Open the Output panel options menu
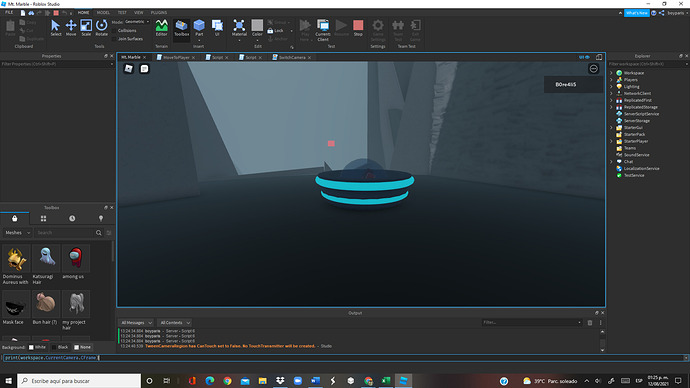This screenshot has height=388, width=690. click(x=600, y=322)
